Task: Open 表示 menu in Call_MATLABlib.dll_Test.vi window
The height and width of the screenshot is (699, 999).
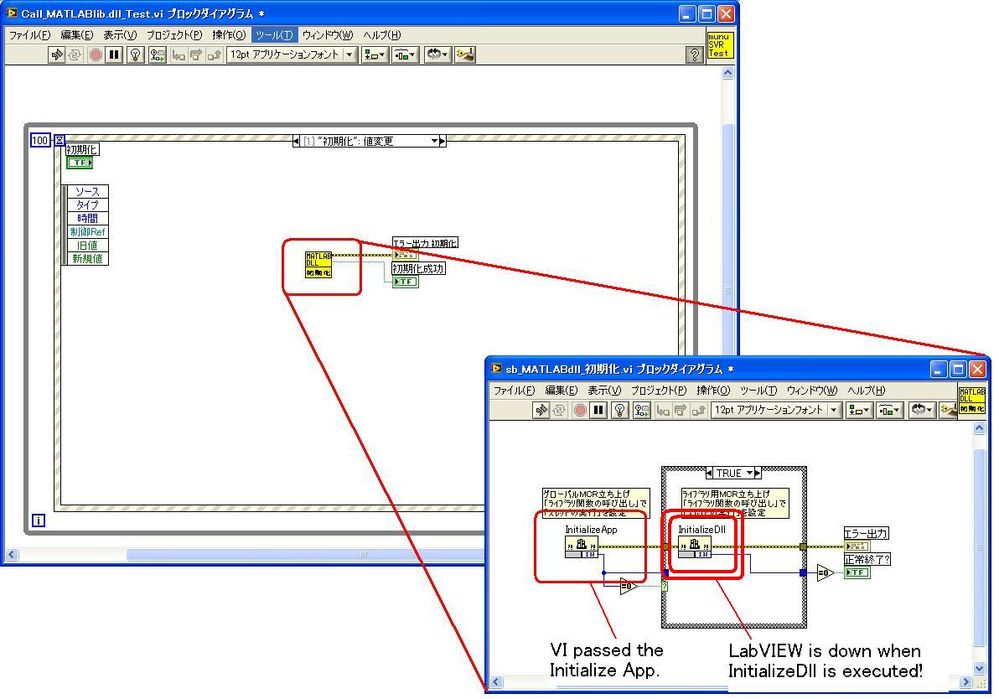Action: [x=120, y=35]
